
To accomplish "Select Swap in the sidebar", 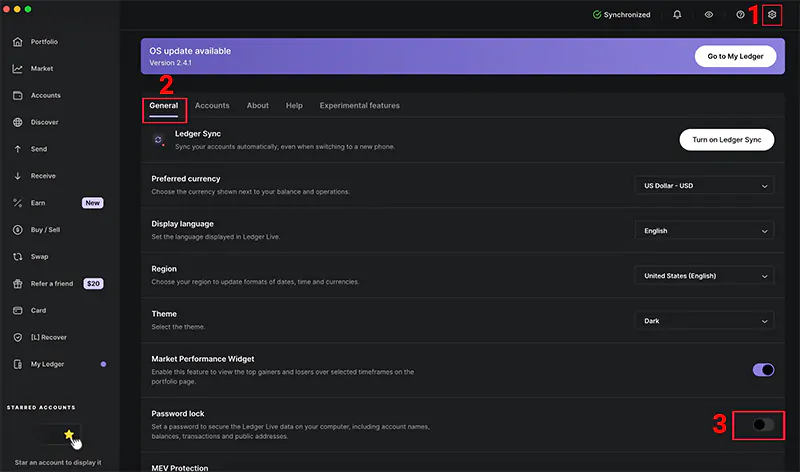I will 39,256.
